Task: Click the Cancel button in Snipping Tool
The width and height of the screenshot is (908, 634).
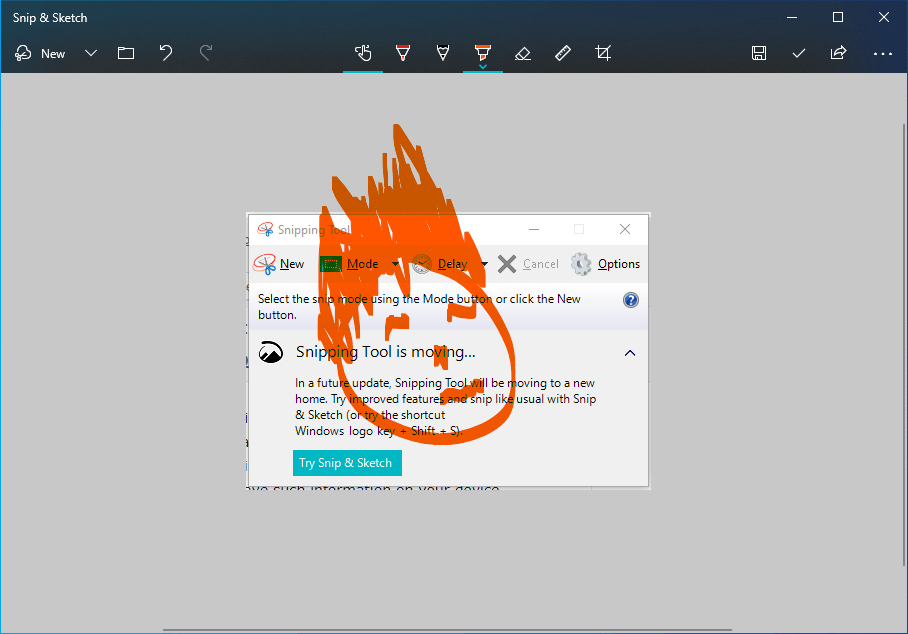Action: click(x=528, y=264)
